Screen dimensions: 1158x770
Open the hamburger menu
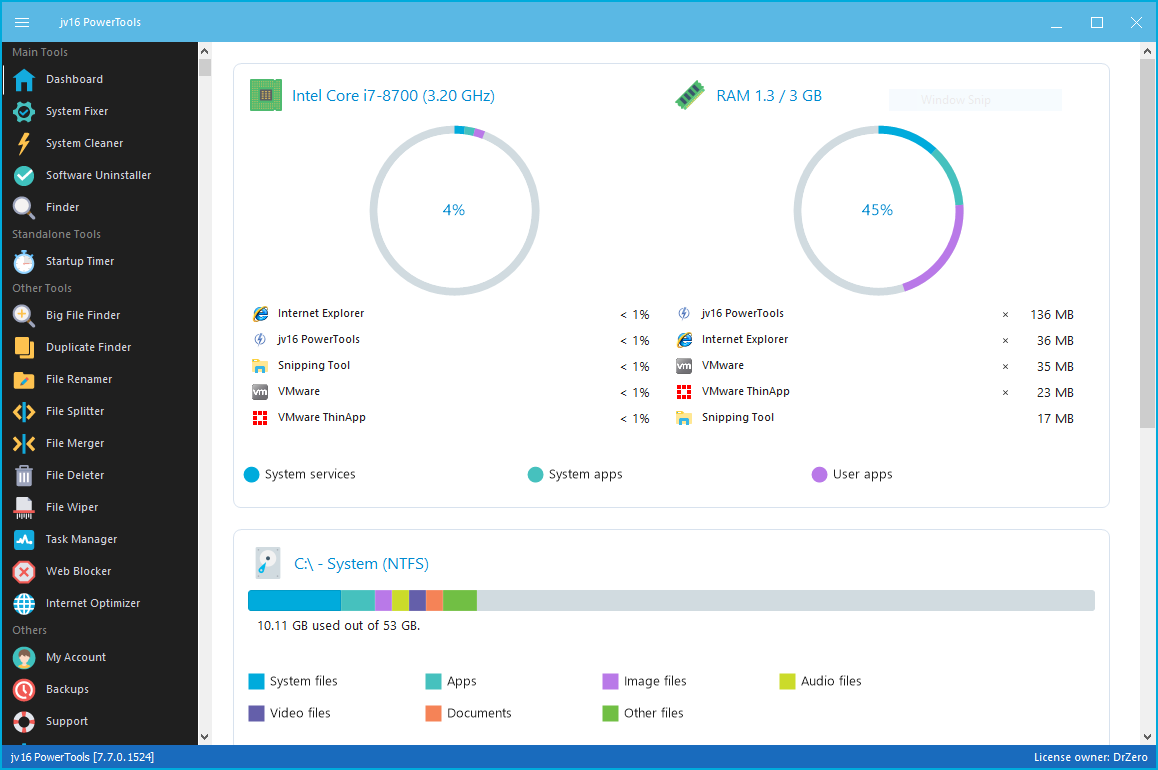click(22, 22)
